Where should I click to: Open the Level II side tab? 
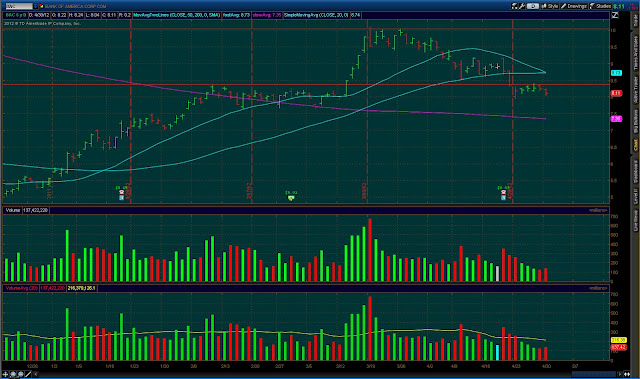point(635,197)
